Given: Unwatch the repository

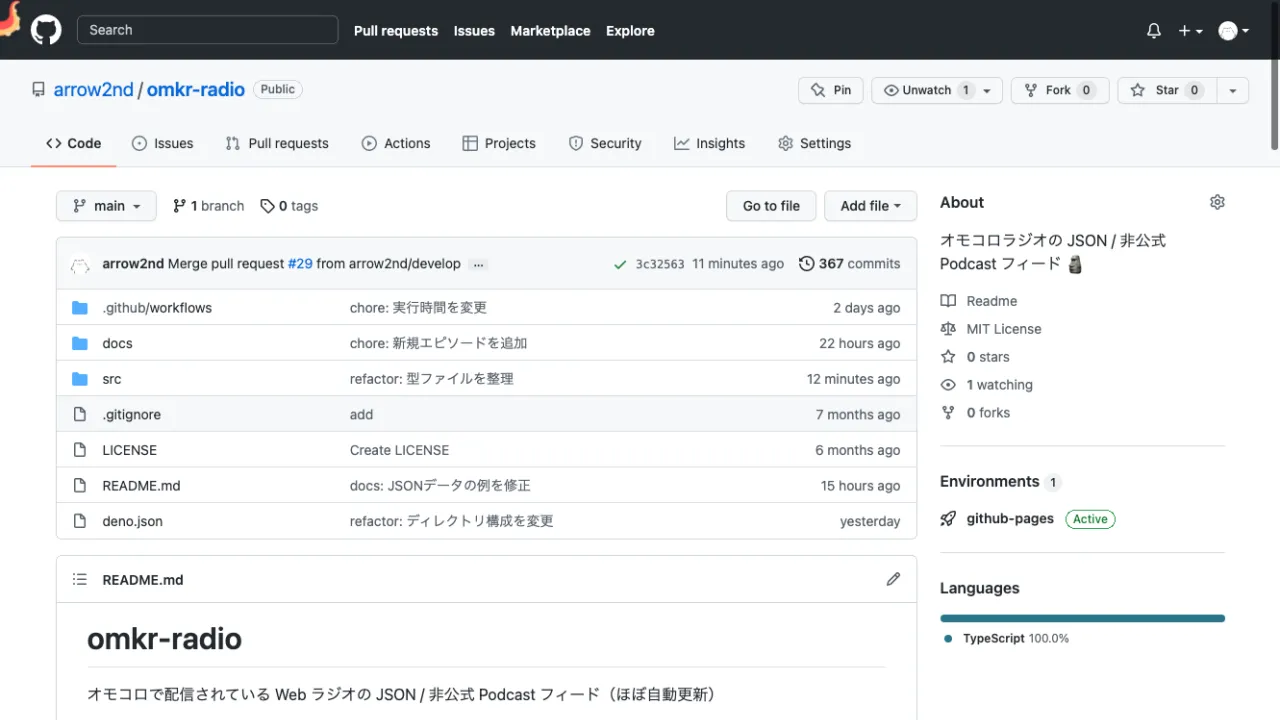Looking at the screenshot, I should coord(925,89).
